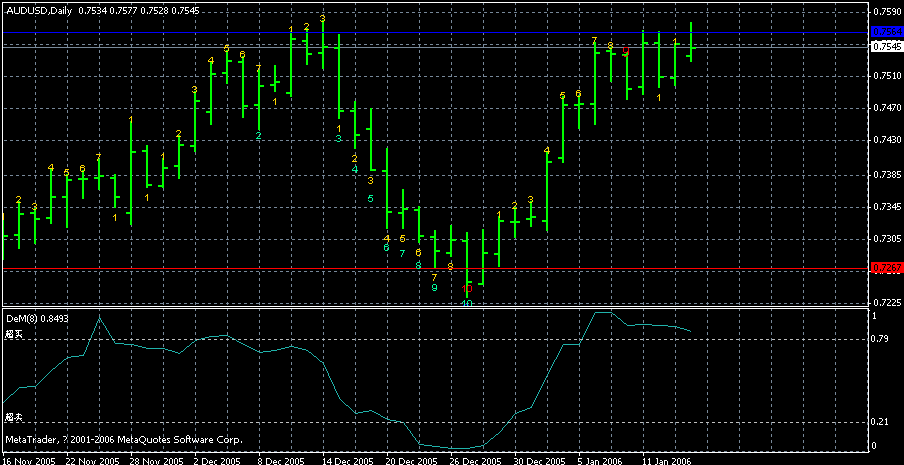Click the 0.7510 price scale value
The image size is (904, 465).
pyautogui.click(x=887, y=75)
